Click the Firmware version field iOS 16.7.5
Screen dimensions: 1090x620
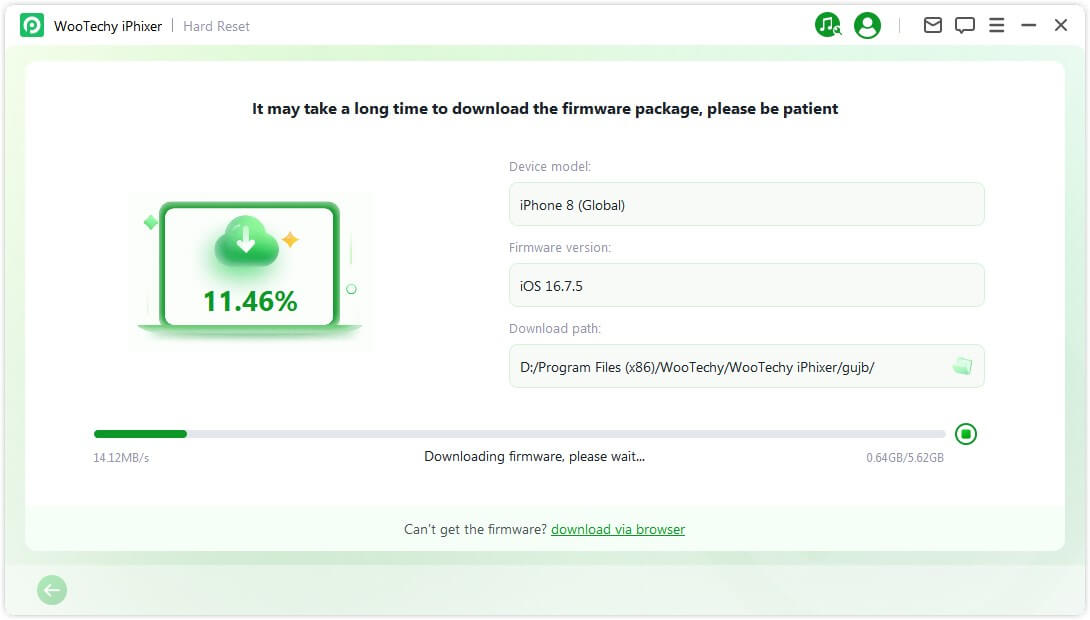pyautogui.click(x=746, y=286)
